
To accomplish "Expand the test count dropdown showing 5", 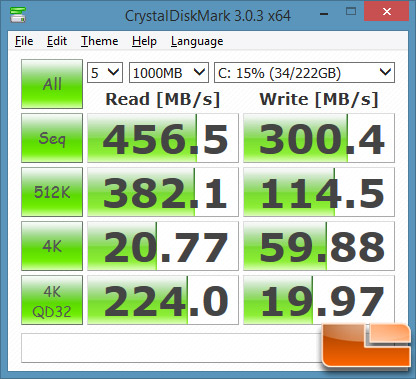I will coord(105,72).
